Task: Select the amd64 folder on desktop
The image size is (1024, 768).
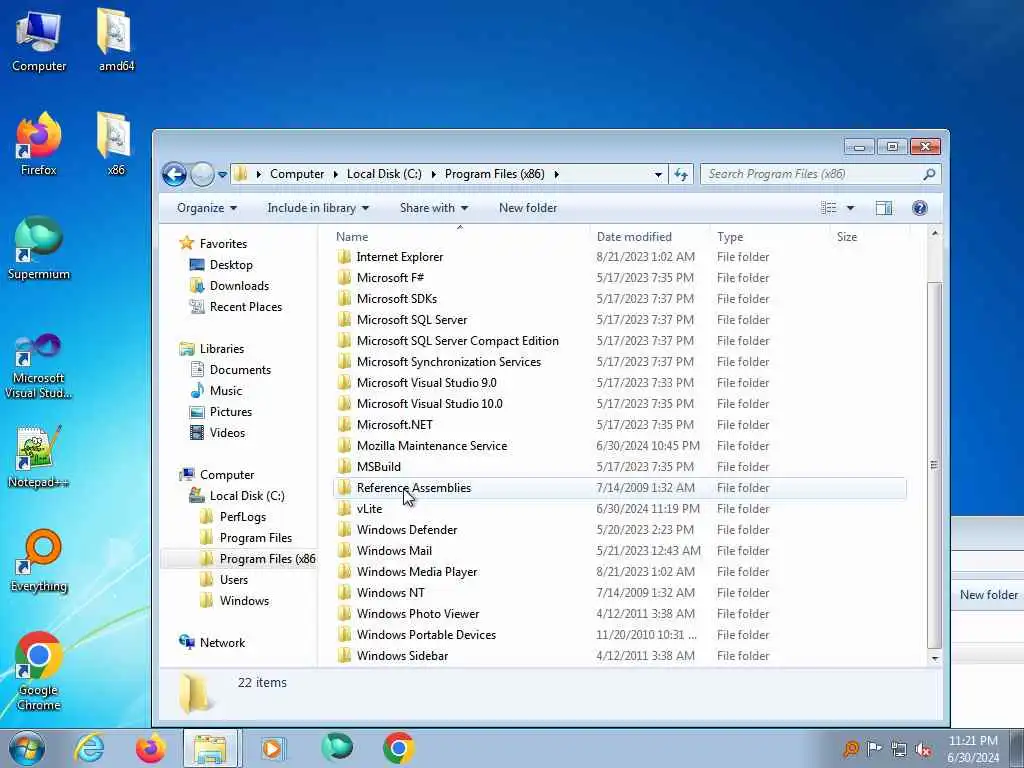Action: 116,40
